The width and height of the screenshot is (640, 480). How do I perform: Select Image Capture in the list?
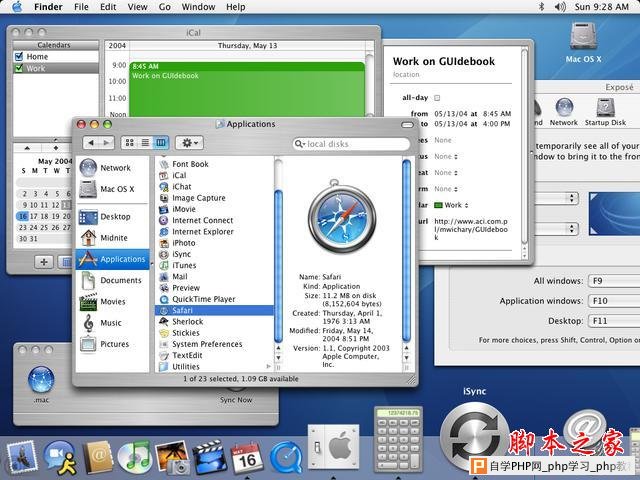[198, 198]
